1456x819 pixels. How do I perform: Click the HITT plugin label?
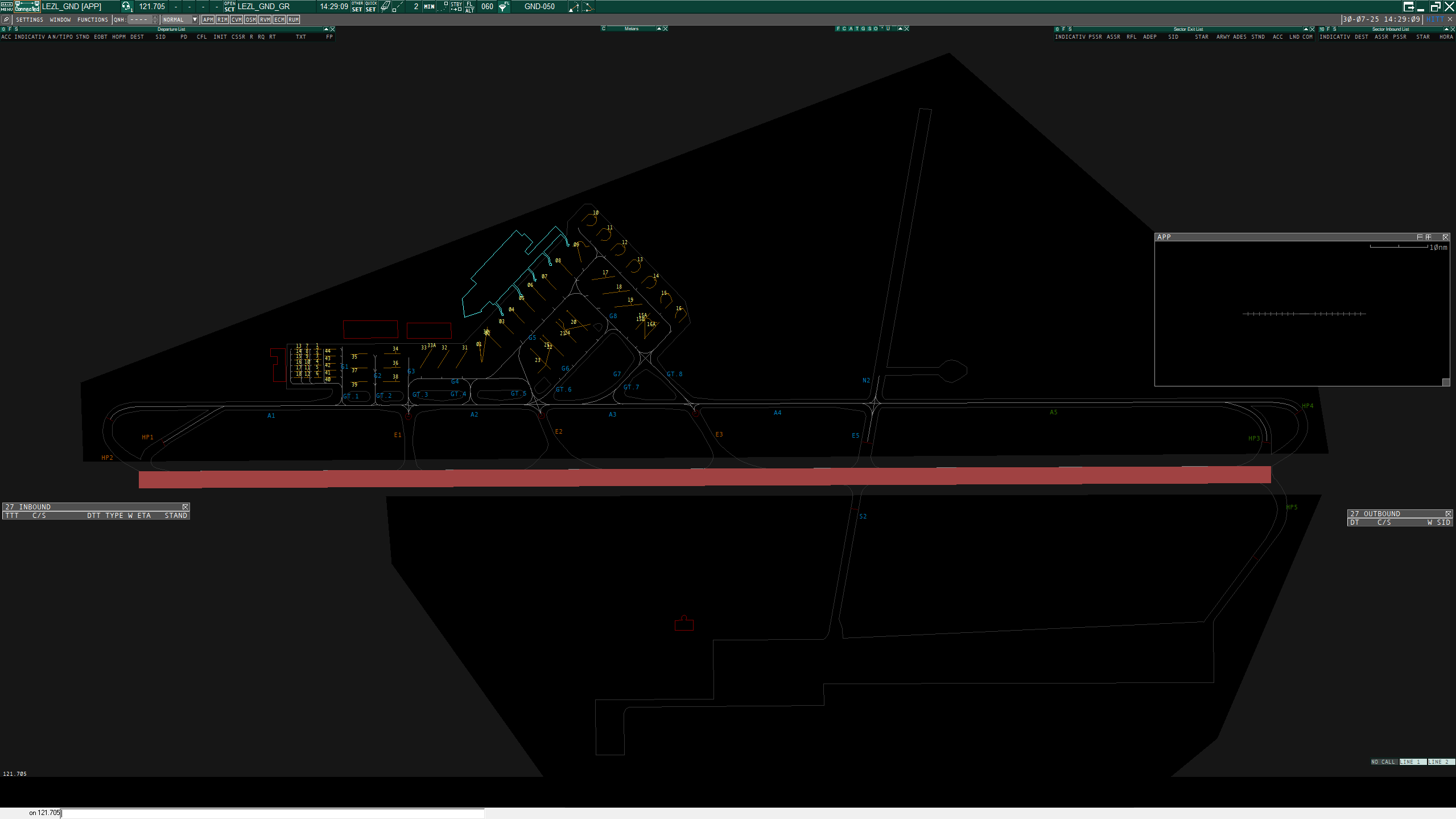1435,19
